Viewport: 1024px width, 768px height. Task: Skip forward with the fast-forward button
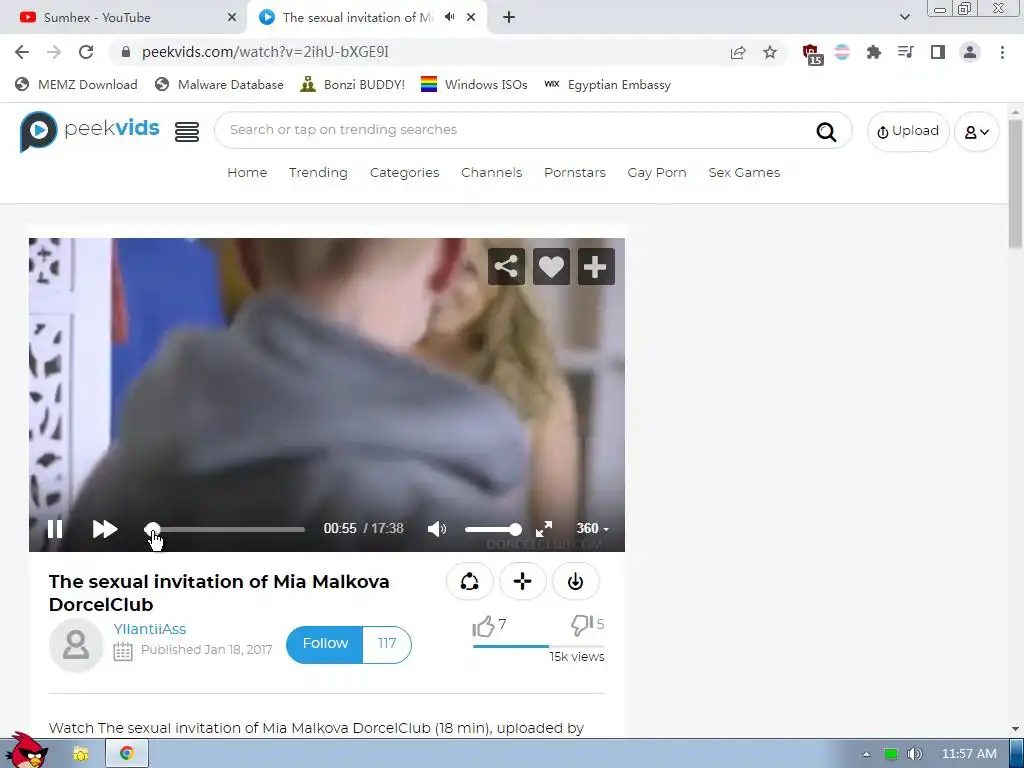pos(104,528)
